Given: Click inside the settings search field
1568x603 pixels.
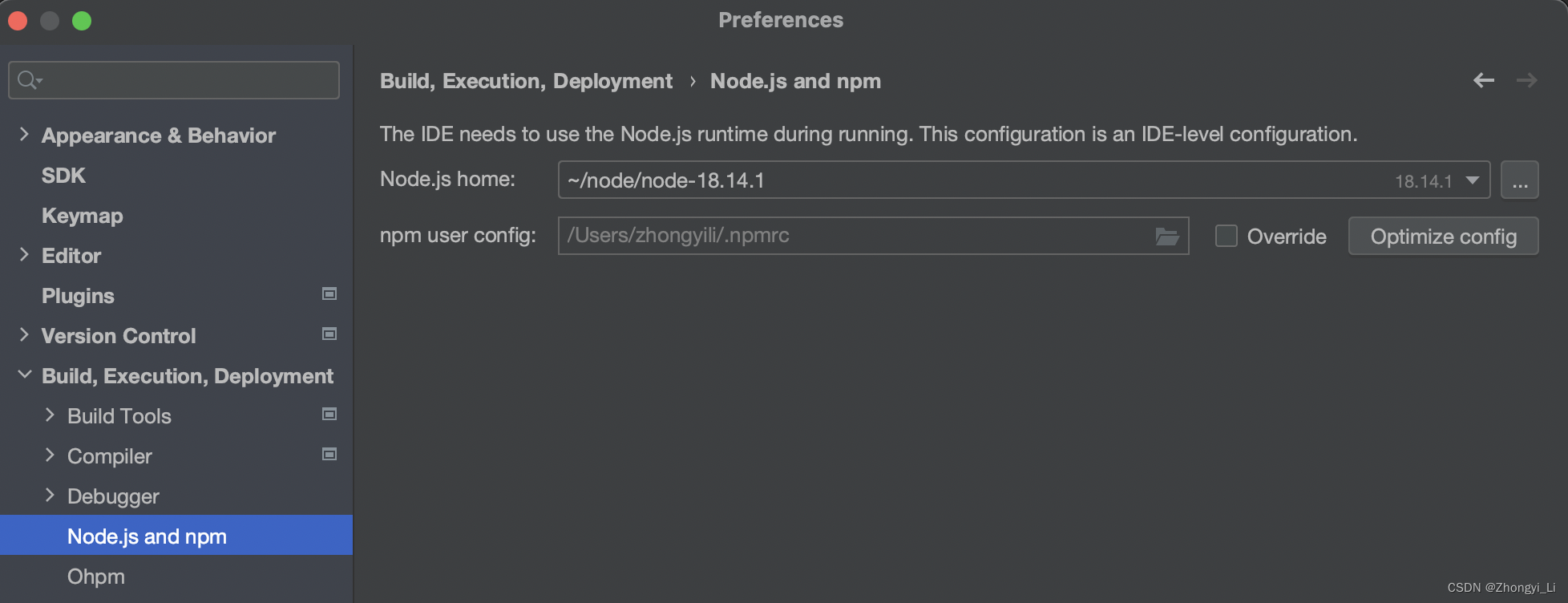Looking at the screenshot, I should (x=174, y=80).
